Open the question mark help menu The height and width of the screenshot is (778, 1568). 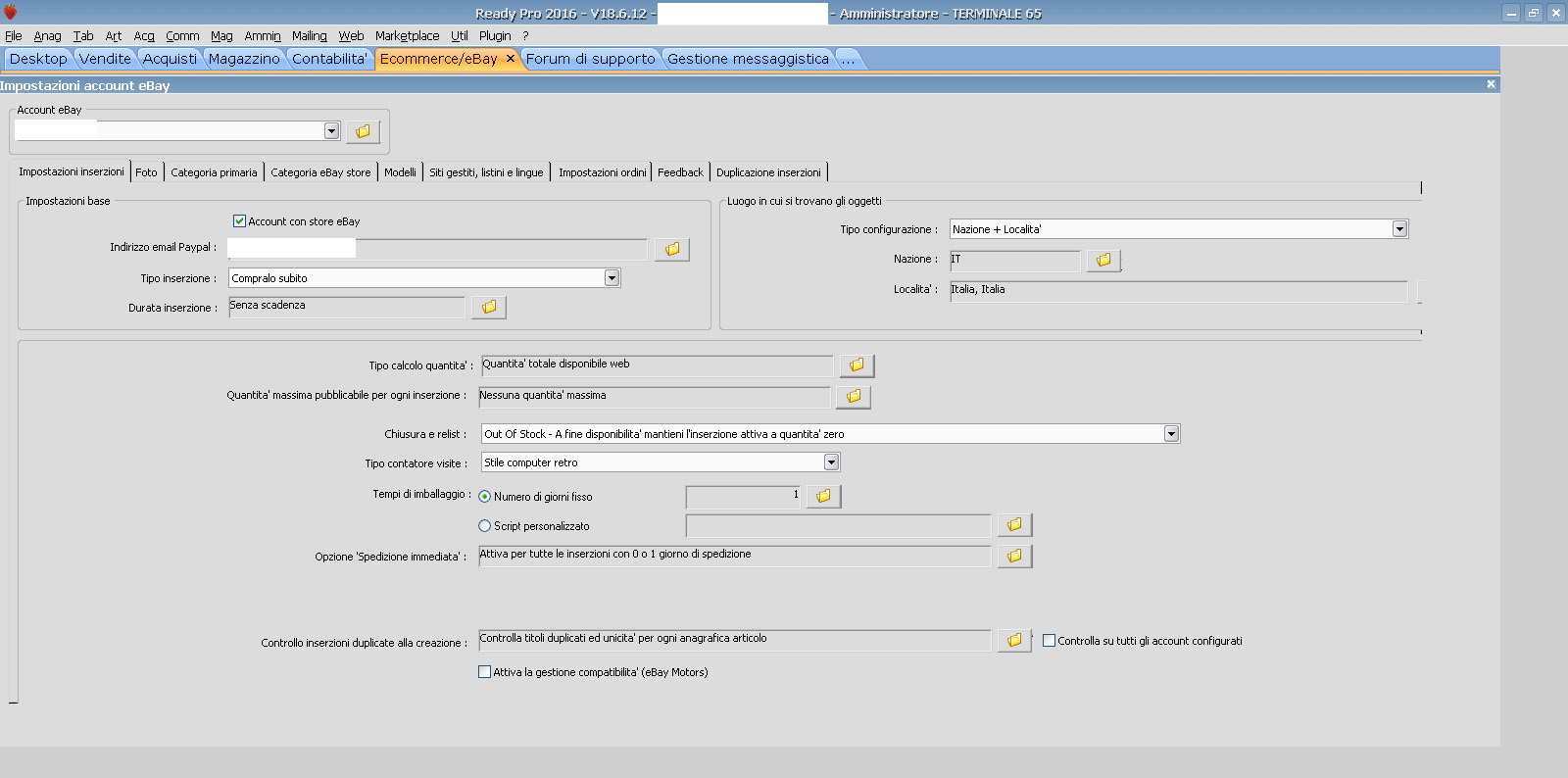(x=525, y=36)
